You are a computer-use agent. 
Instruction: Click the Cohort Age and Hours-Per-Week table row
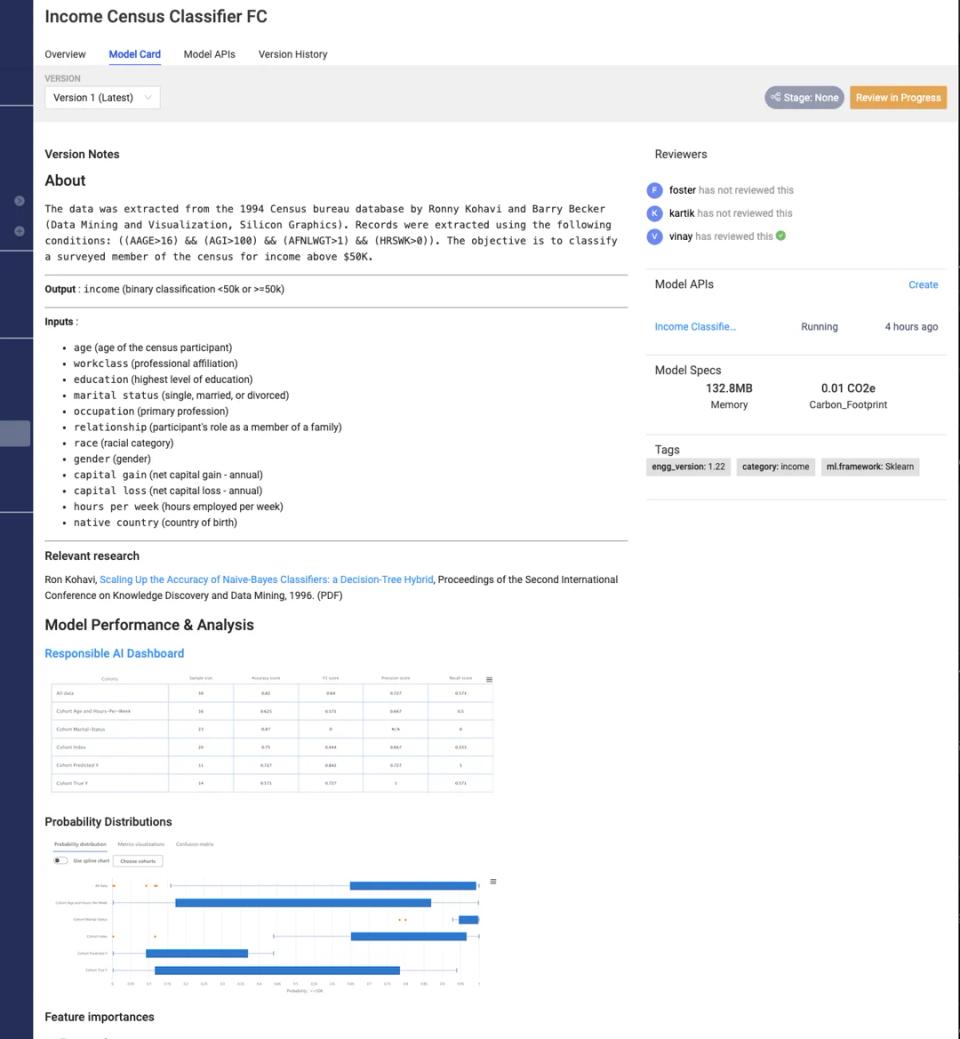272,711
